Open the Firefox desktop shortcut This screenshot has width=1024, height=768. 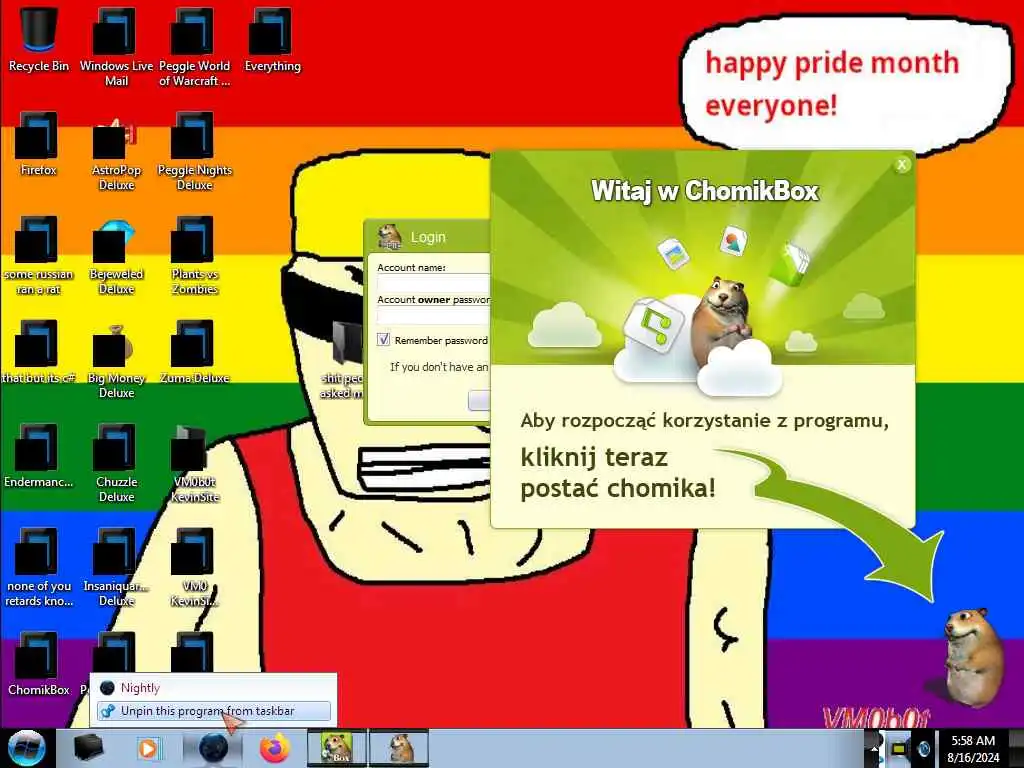pyautogui.click(x=39, y=144)
